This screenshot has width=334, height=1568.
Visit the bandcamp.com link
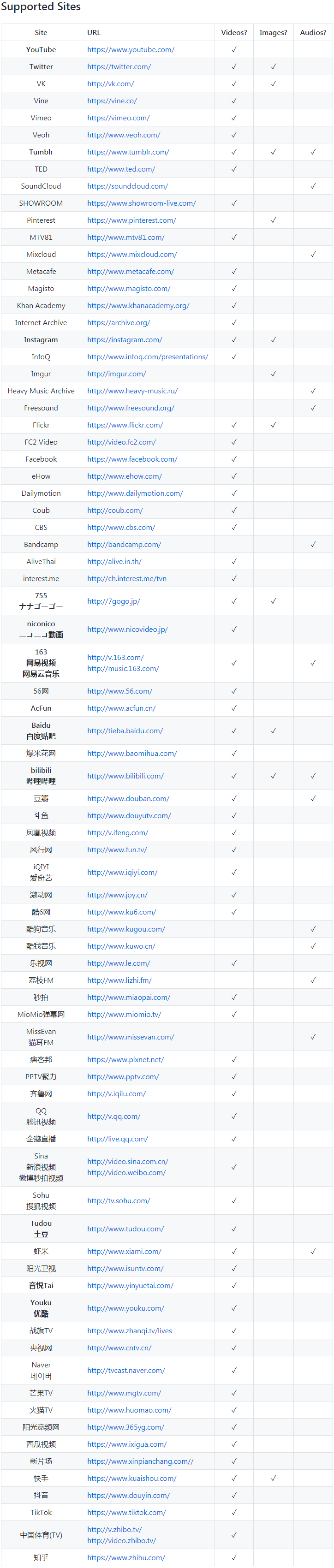(124, 544)
